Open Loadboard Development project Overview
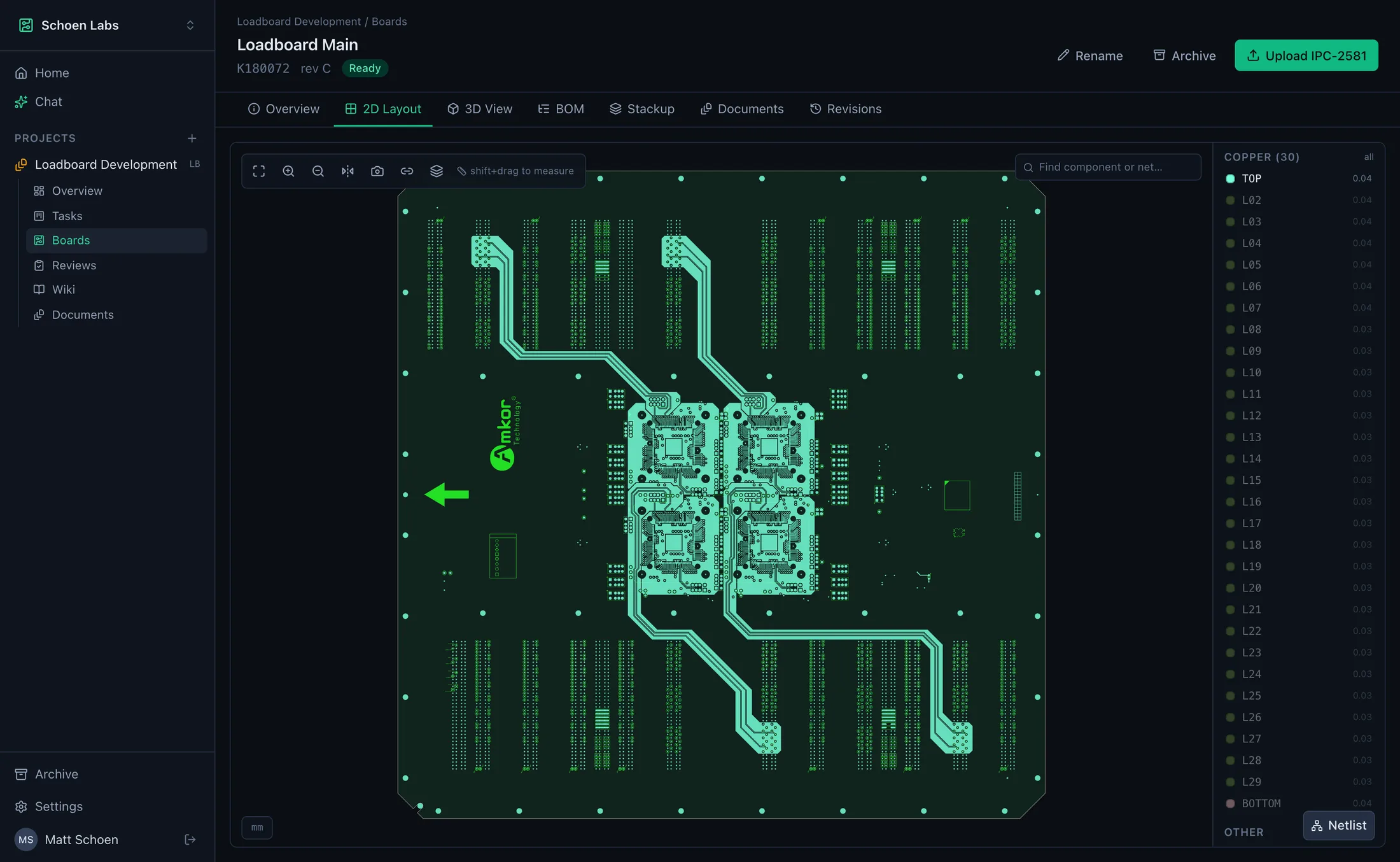This screenshot has width=1400, height=862. tap(116, 190)
